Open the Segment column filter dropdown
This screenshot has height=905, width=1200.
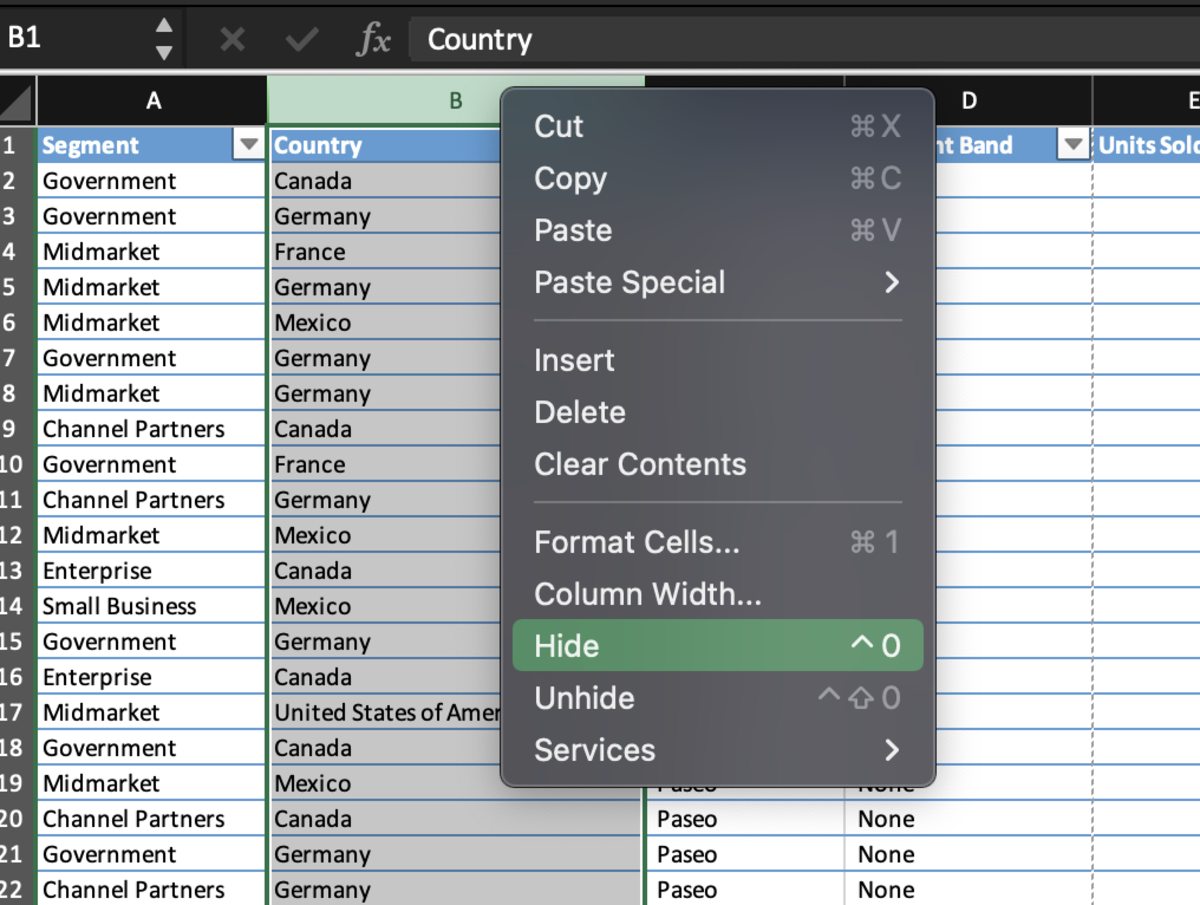point(248,145)
